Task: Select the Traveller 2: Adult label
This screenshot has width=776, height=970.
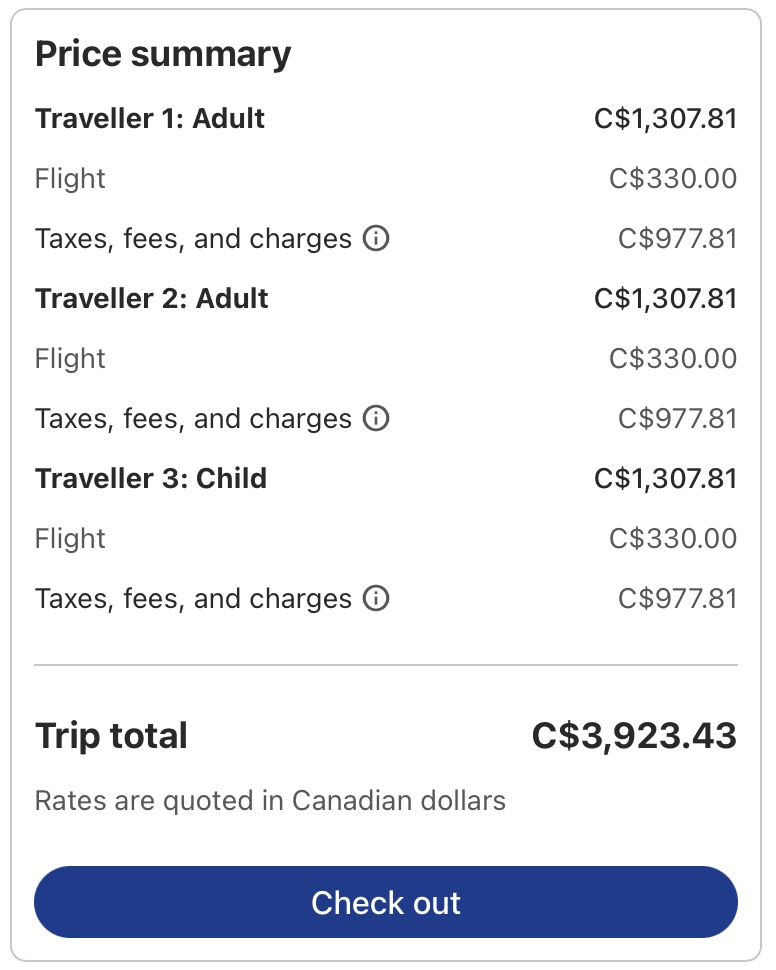Action: (152, 299)
